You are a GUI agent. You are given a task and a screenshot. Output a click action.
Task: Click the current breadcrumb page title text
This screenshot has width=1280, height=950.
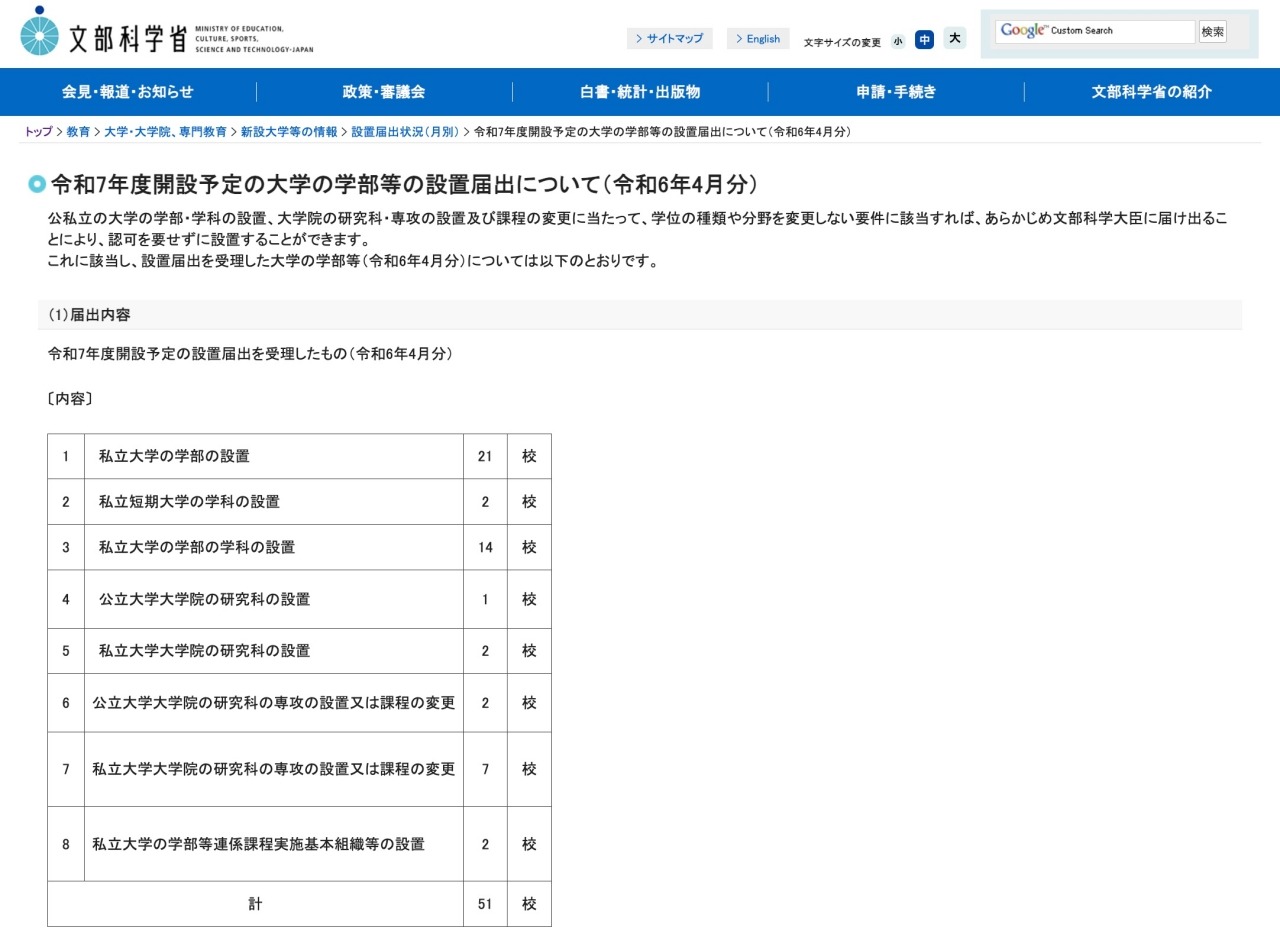(x=662, y=132)
